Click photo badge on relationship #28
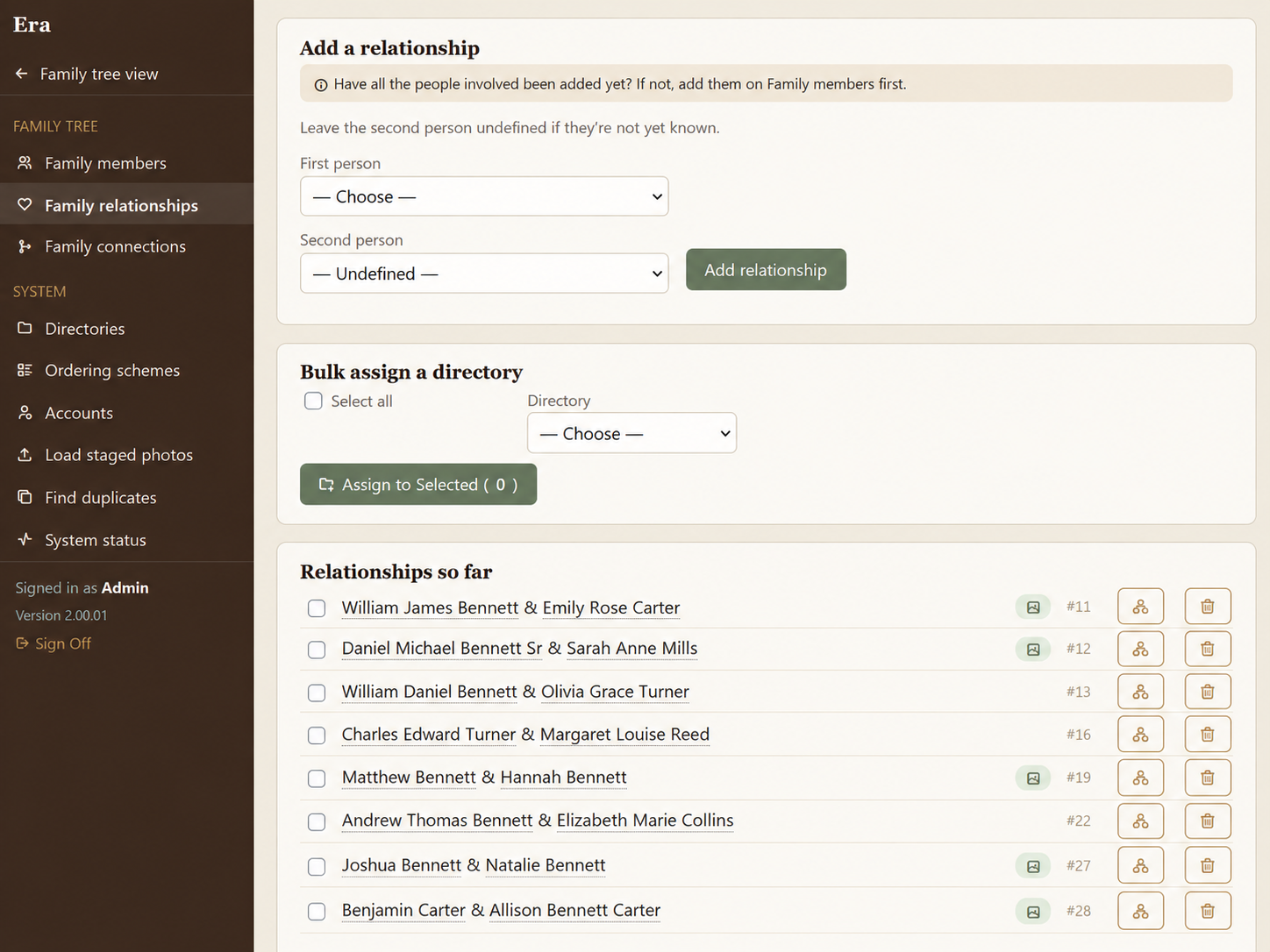This screenshot has height=952, width=1270. 1033,912
